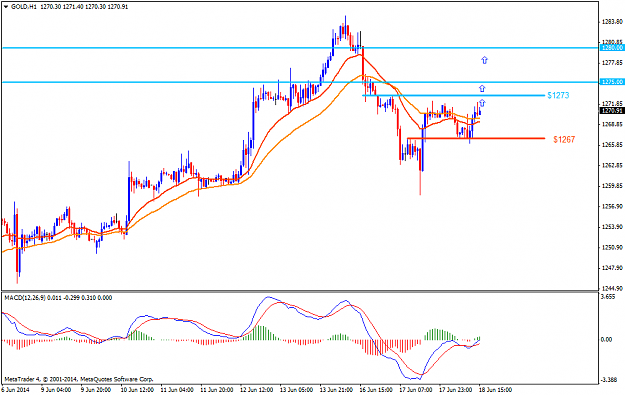The height and width of the screenshot is (395, 625).
Task: Open the chart menu triangle beside GOLD,H1
Action: click(x=6, y=7)
